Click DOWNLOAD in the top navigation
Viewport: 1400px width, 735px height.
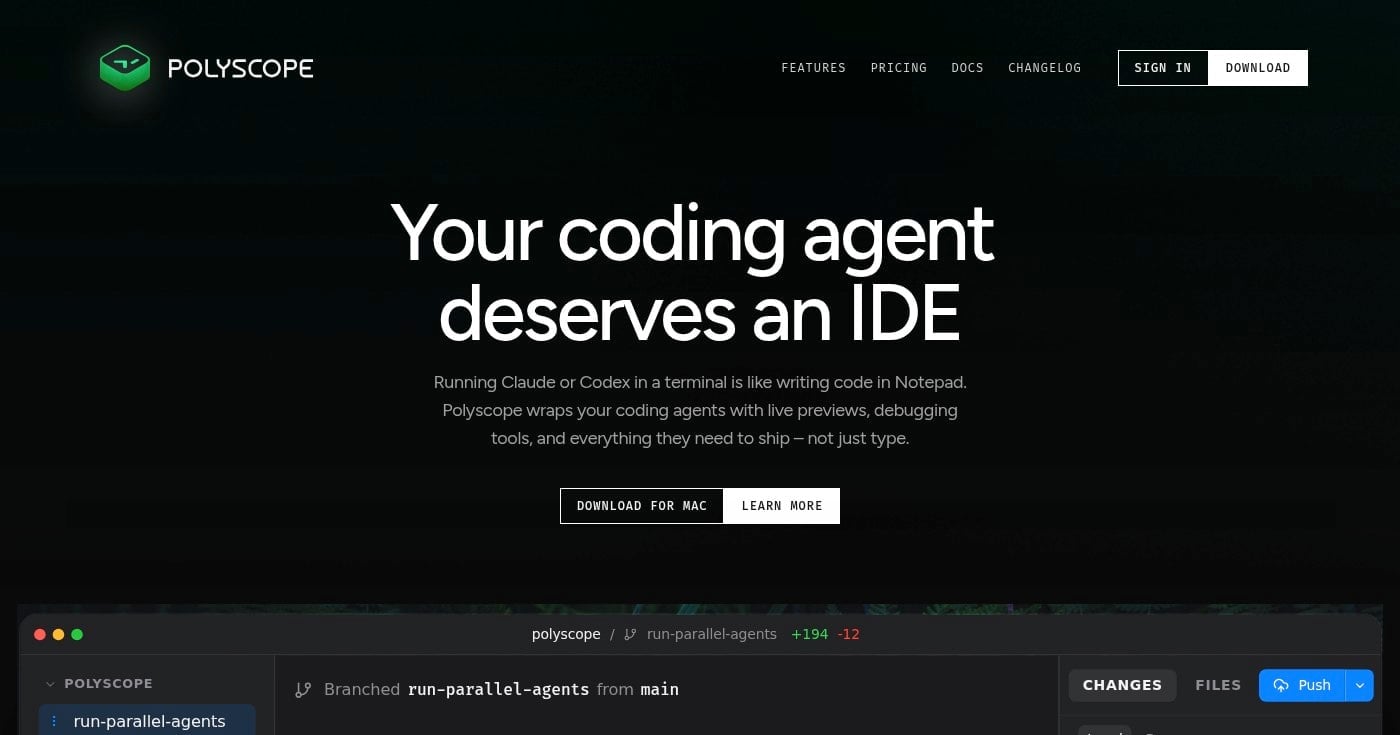[1257, 67]
